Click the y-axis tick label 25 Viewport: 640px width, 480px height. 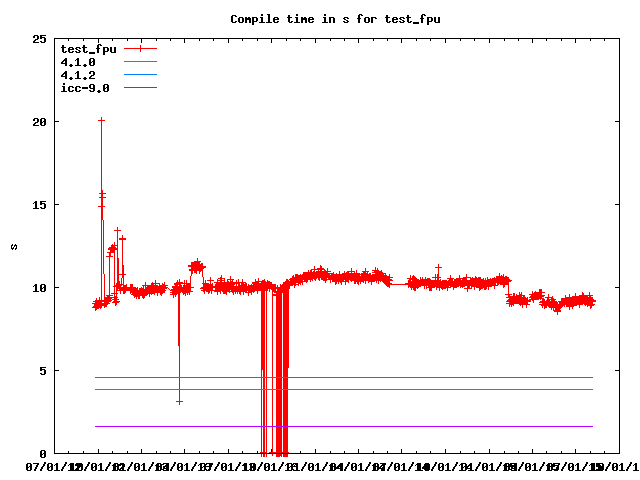pyautogui.click(x=40, y=39)
